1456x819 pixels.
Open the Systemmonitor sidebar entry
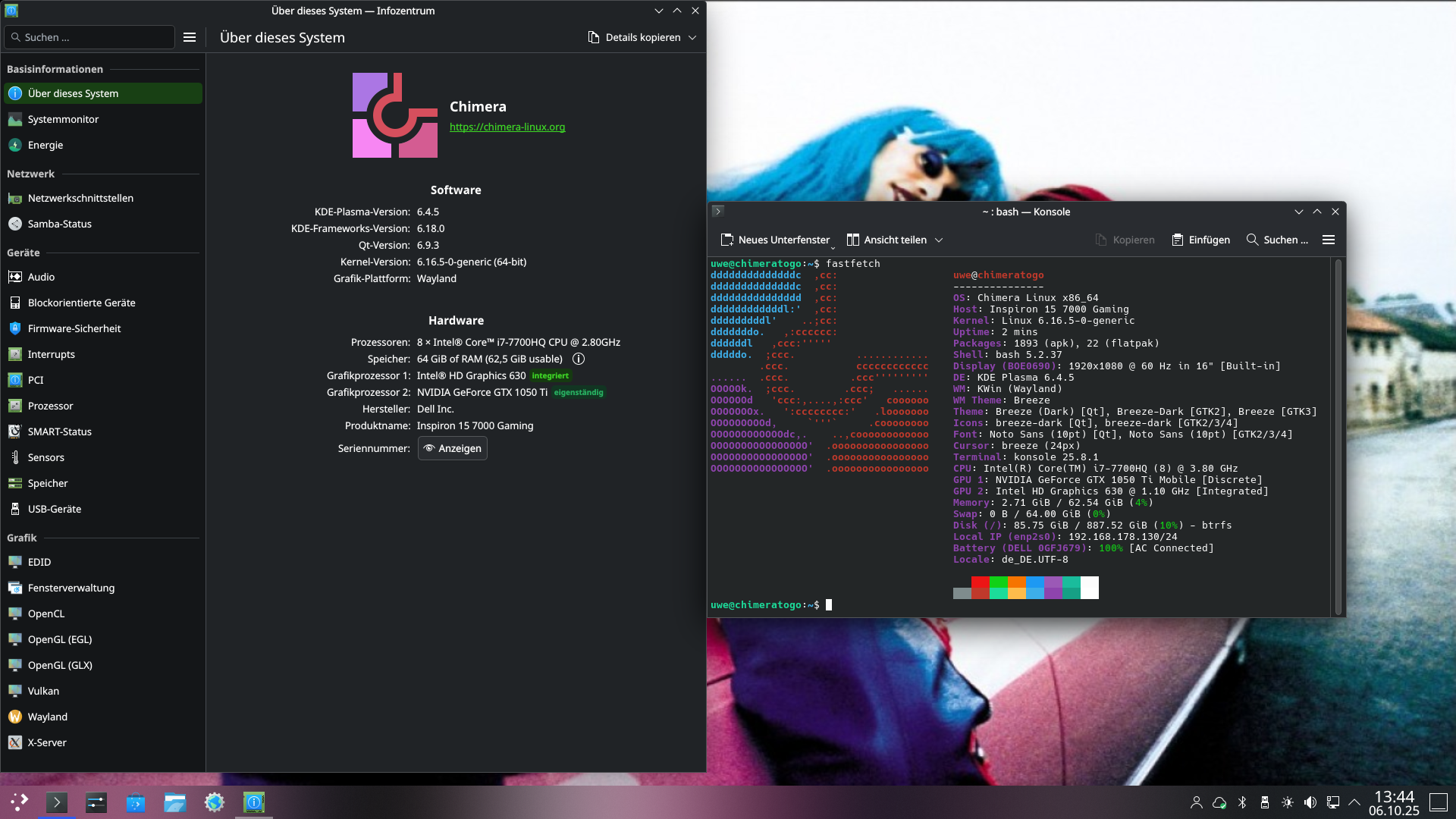click(63, 119)
